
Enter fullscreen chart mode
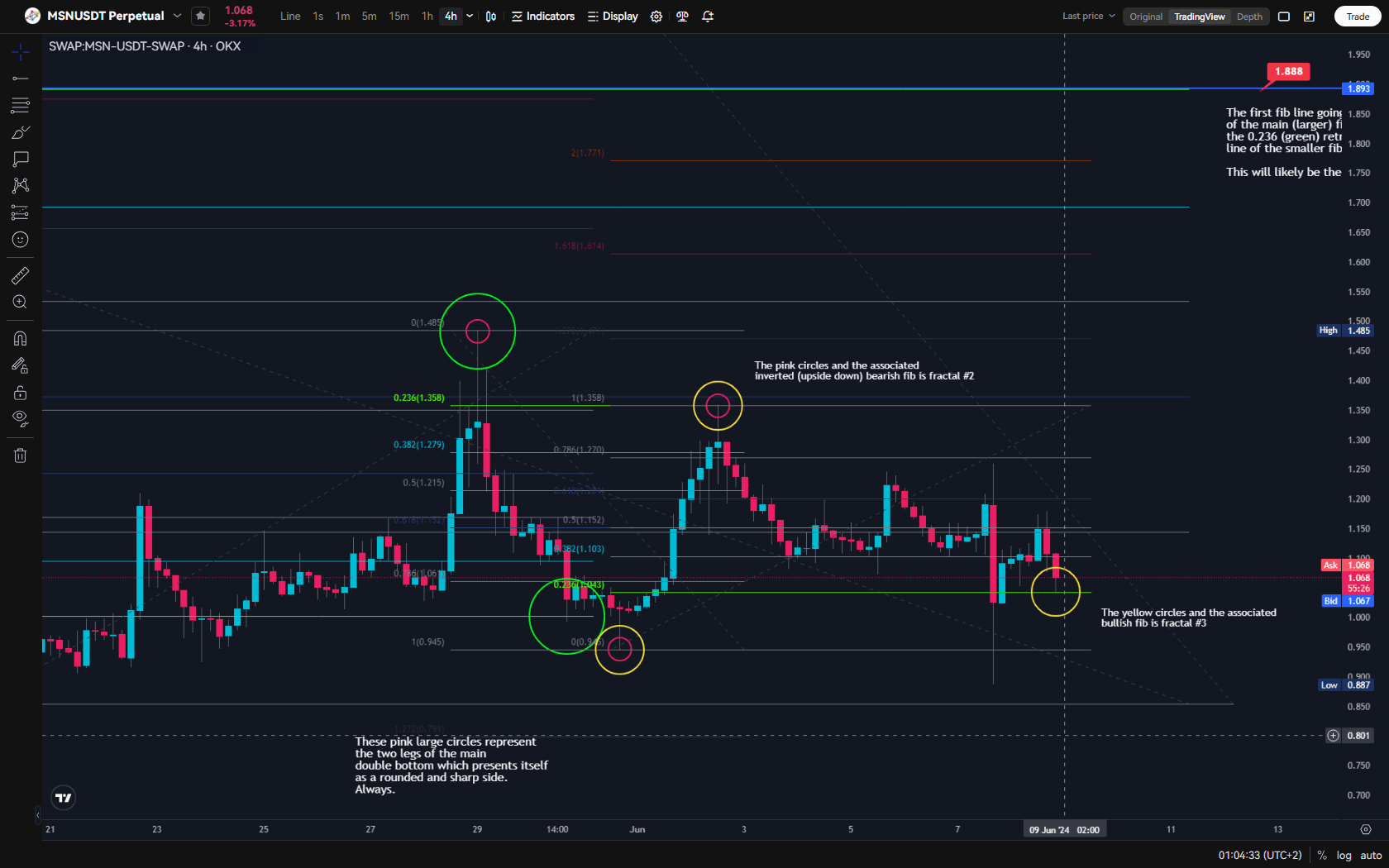click(1310, 17)
